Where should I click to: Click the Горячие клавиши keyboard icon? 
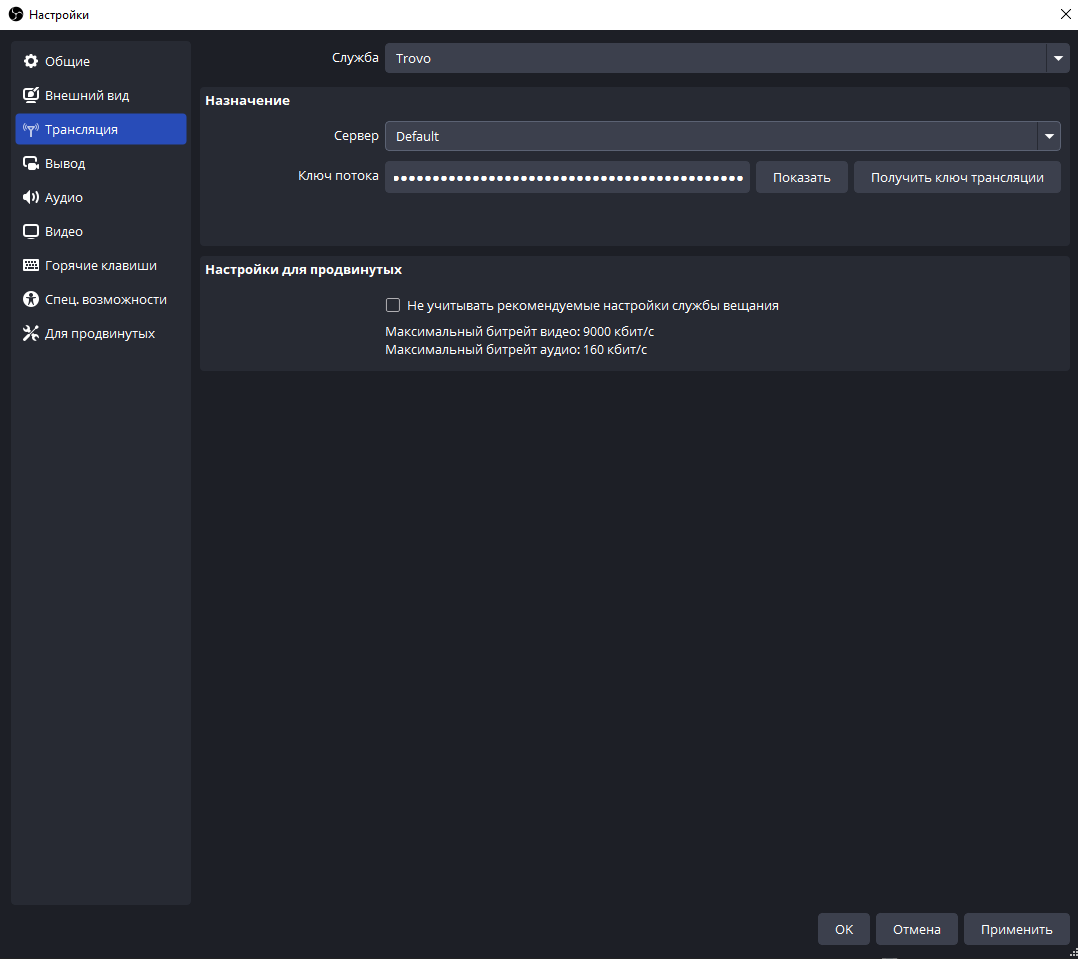(x=30, y=266)
